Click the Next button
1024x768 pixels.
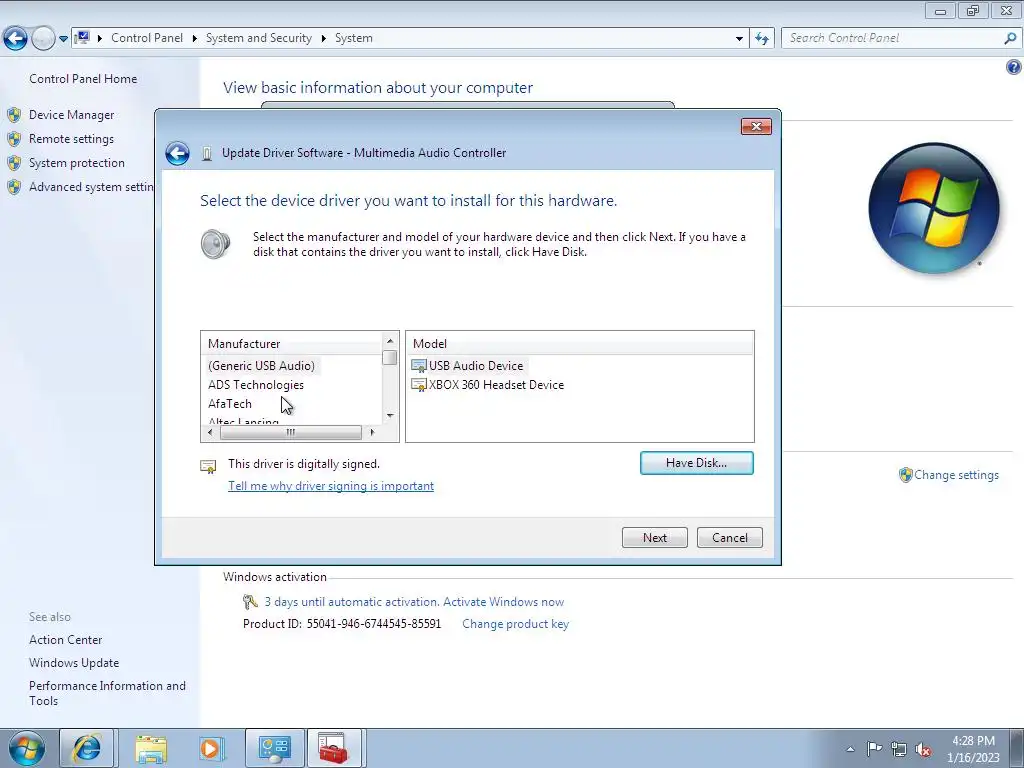click(654, 537)
